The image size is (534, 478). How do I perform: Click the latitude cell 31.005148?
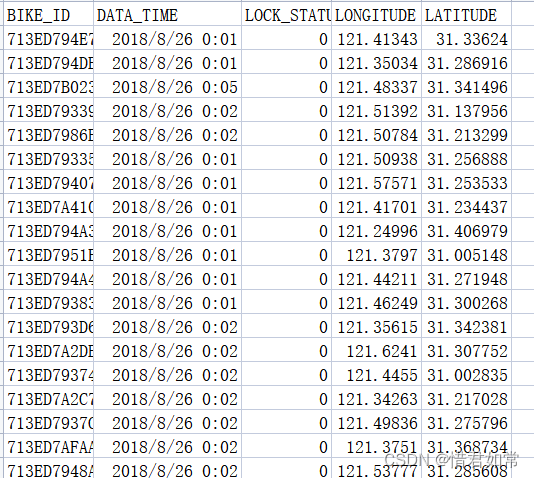[467, 254]
